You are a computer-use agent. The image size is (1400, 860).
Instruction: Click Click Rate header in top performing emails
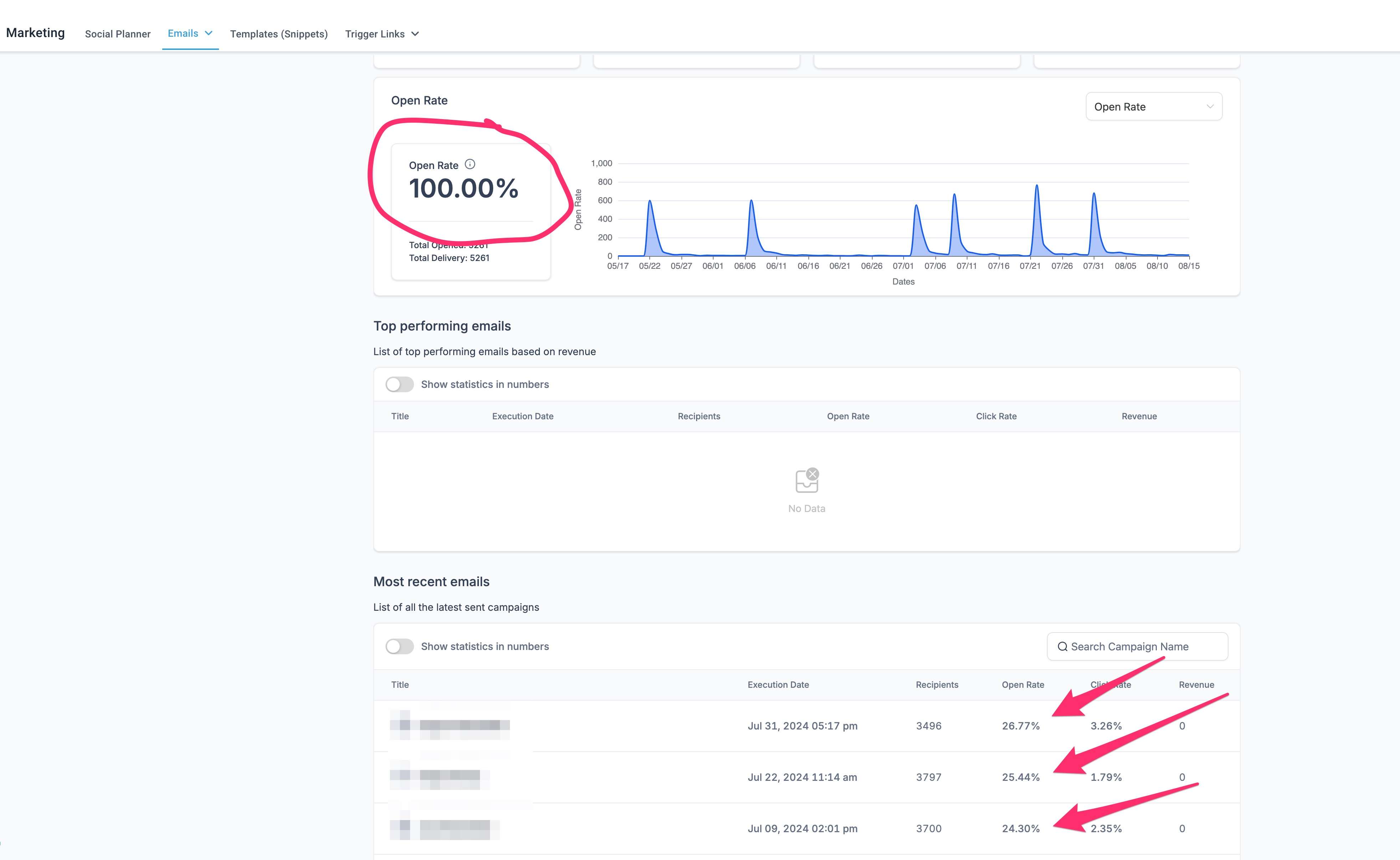[x=996, y=416]
